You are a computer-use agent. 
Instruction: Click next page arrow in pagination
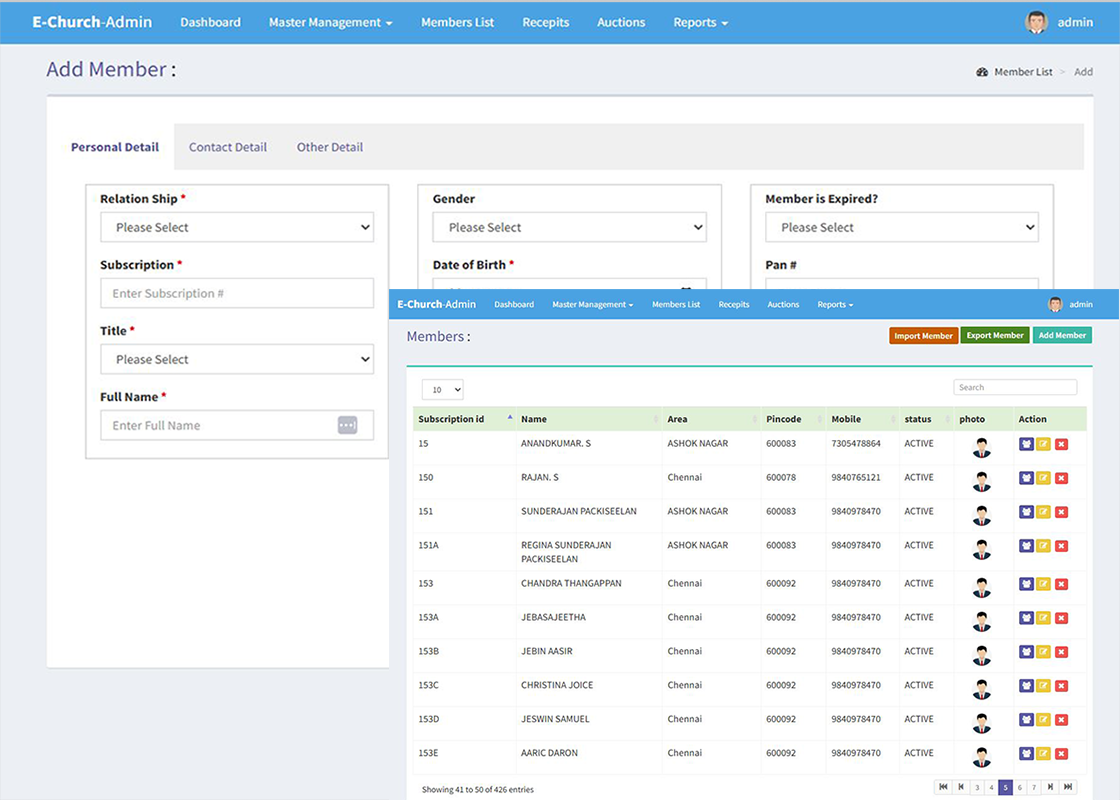pos(1052,787)
